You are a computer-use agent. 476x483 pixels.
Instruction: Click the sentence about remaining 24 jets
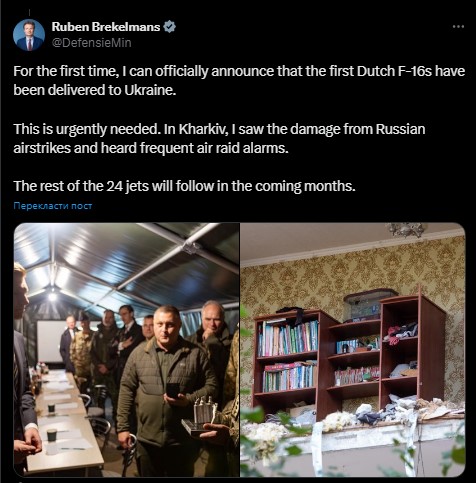pyautogui.click(x=184, y=186)
